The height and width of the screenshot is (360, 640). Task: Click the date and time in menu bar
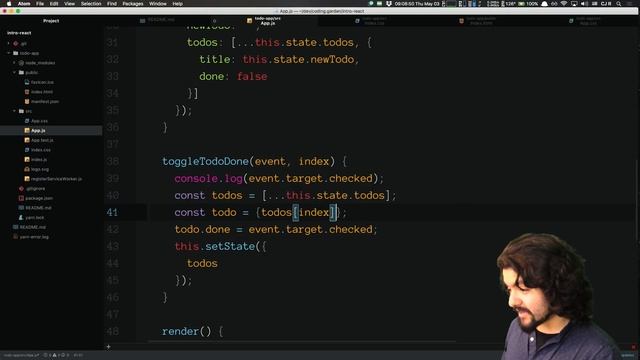click(417, 4)
